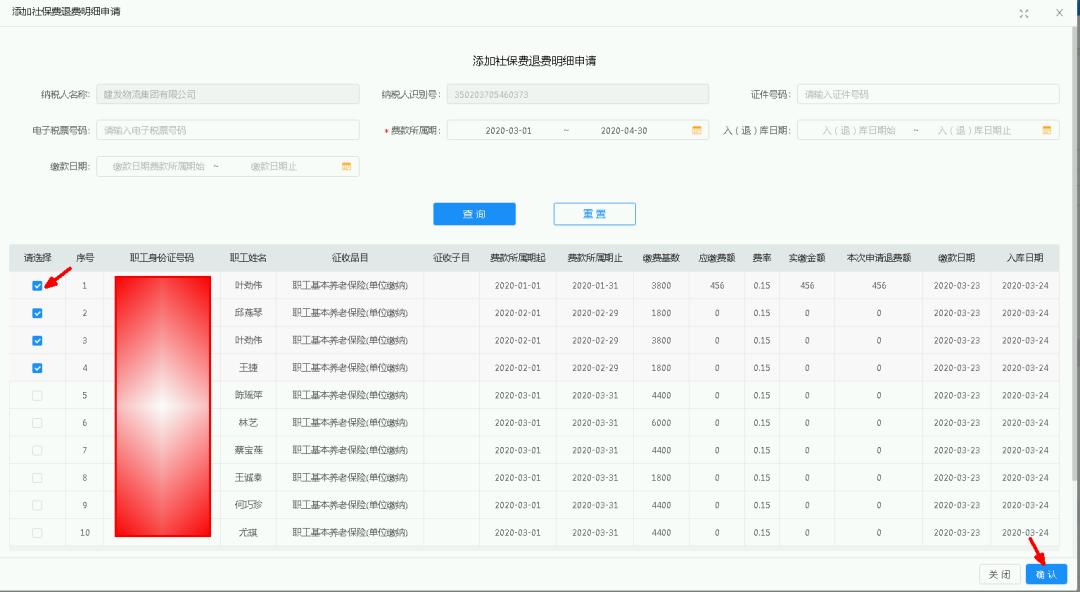The width and height of the screenshot is (1080, 592).
Task: Click the 查询 query button
Action: click(x=474, y=213)
